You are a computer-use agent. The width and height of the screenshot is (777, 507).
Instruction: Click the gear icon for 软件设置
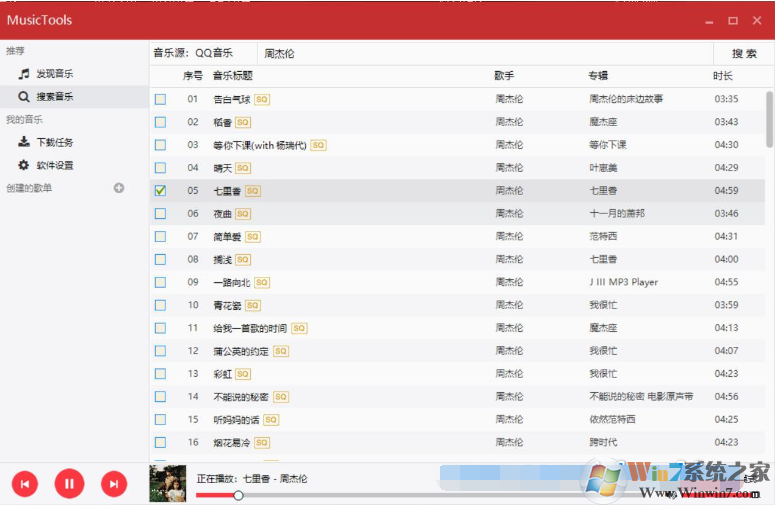[24, 165]
